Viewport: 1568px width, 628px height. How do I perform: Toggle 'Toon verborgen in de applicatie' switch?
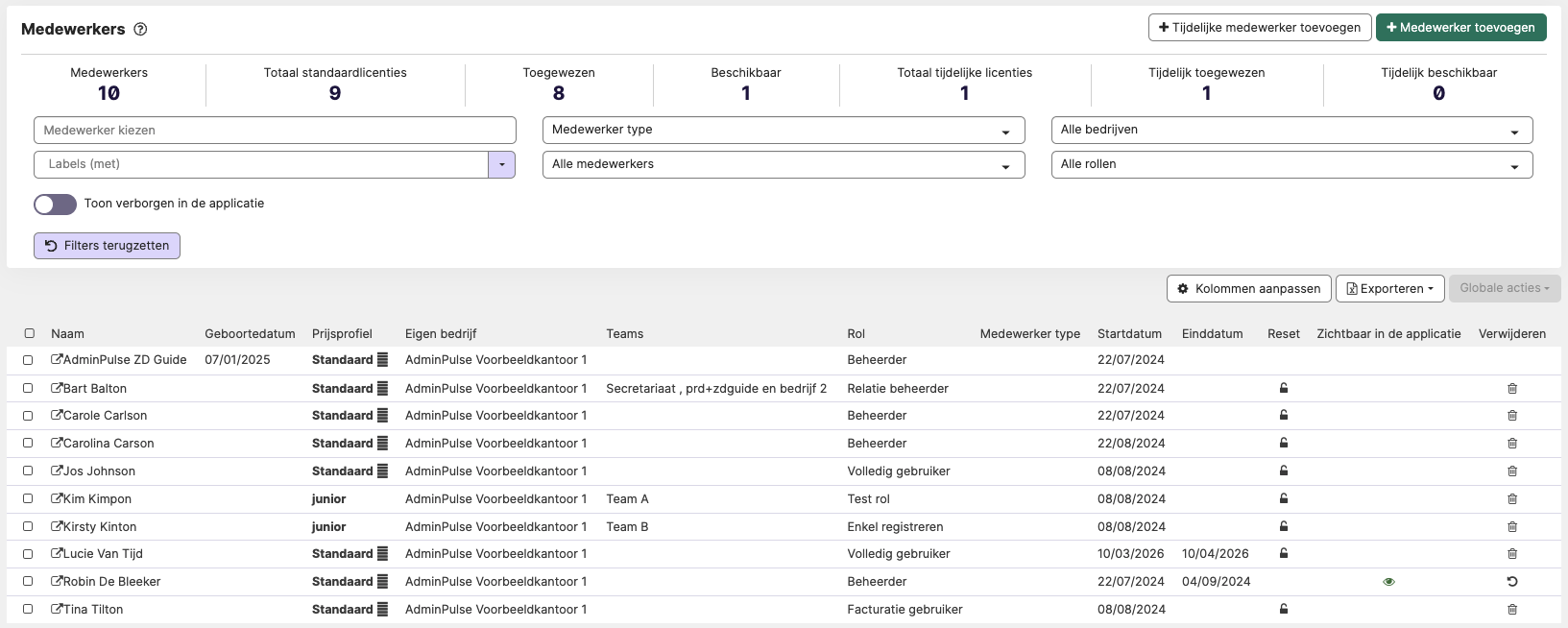[x=55, y=204]
